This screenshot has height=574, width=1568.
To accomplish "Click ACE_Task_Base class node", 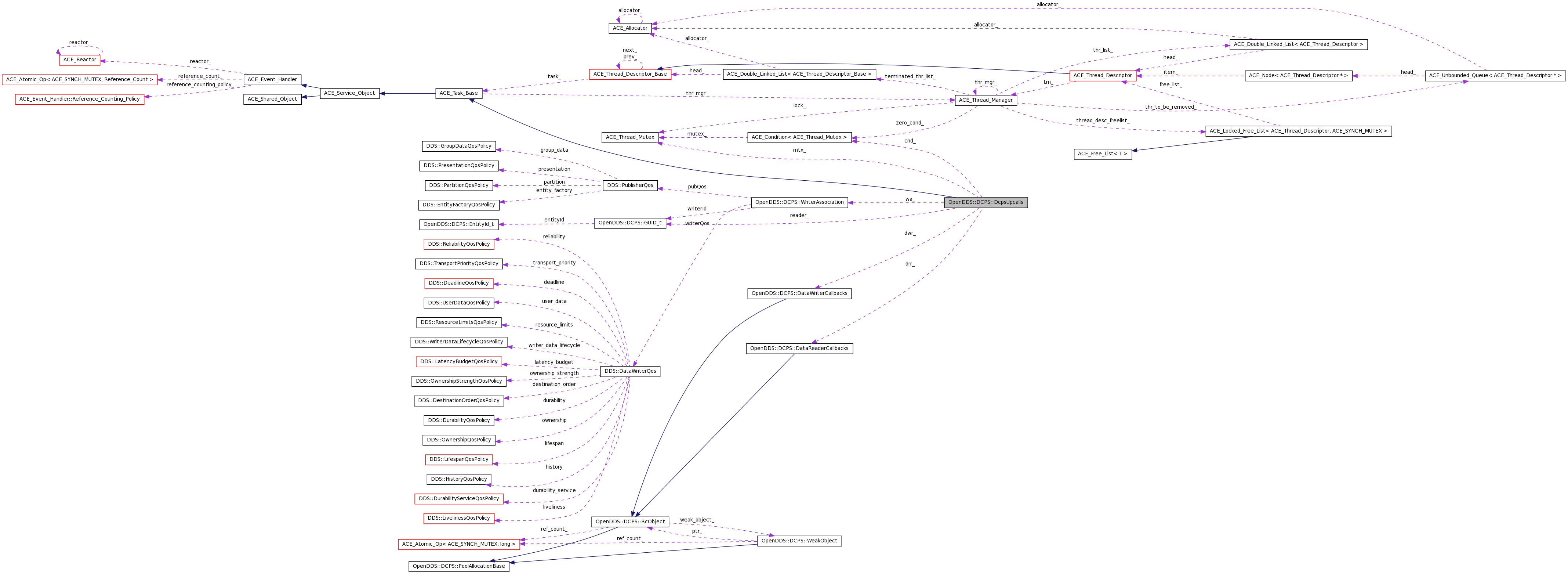I will 459,93.
